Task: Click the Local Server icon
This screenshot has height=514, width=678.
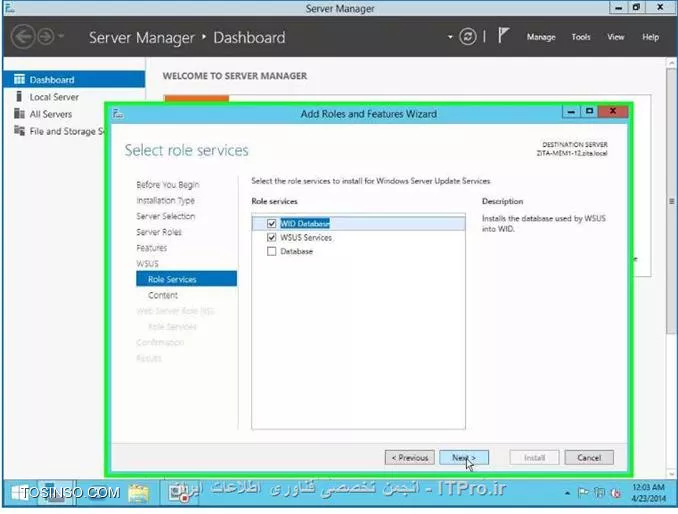Action: [19, 96]
